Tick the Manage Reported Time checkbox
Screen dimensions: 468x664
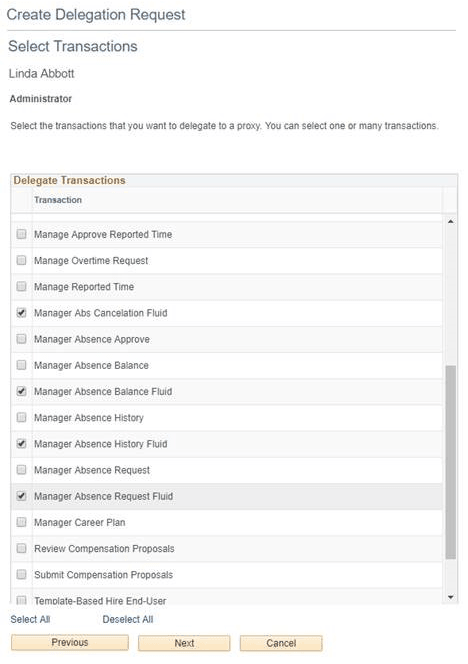coord(21,286)
